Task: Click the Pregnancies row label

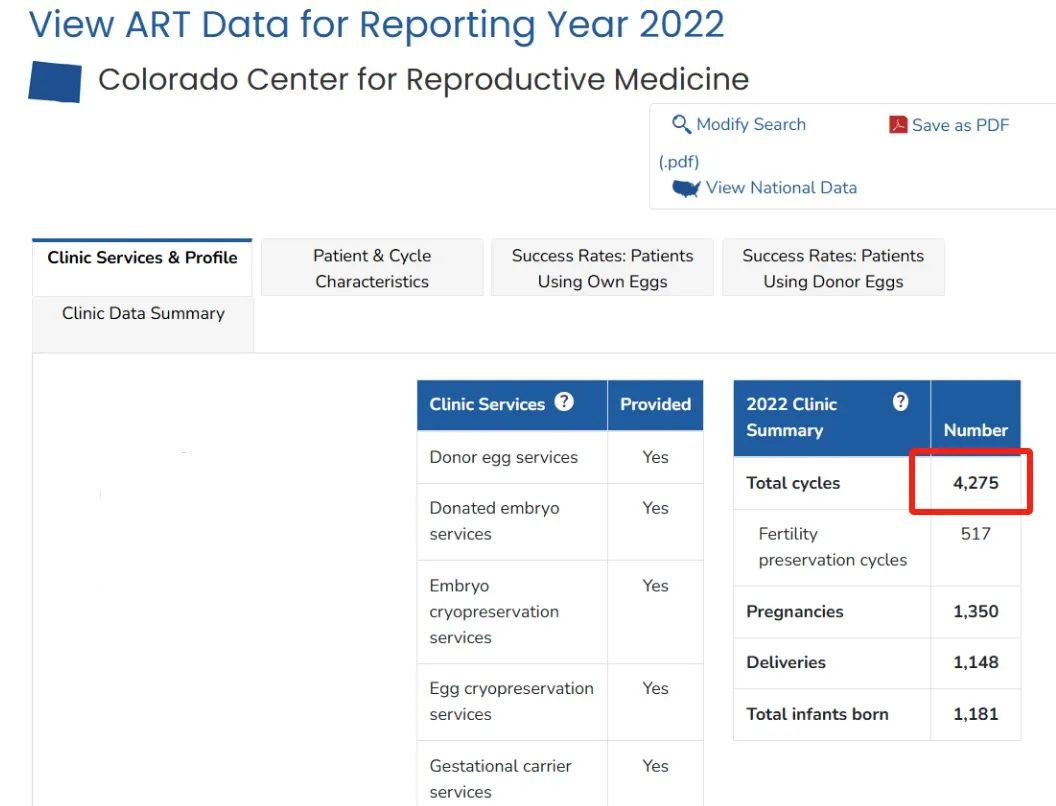Action: tap(795, 611)
